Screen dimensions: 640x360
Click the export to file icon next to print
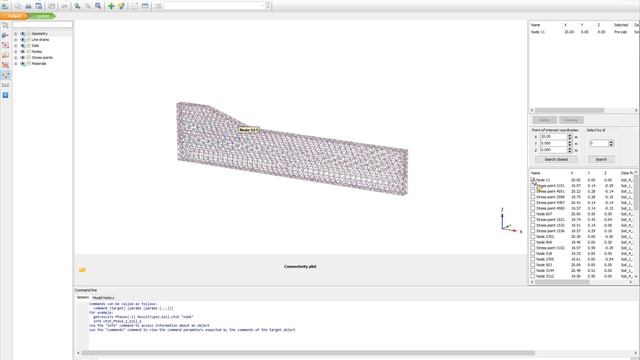[39, 6]
